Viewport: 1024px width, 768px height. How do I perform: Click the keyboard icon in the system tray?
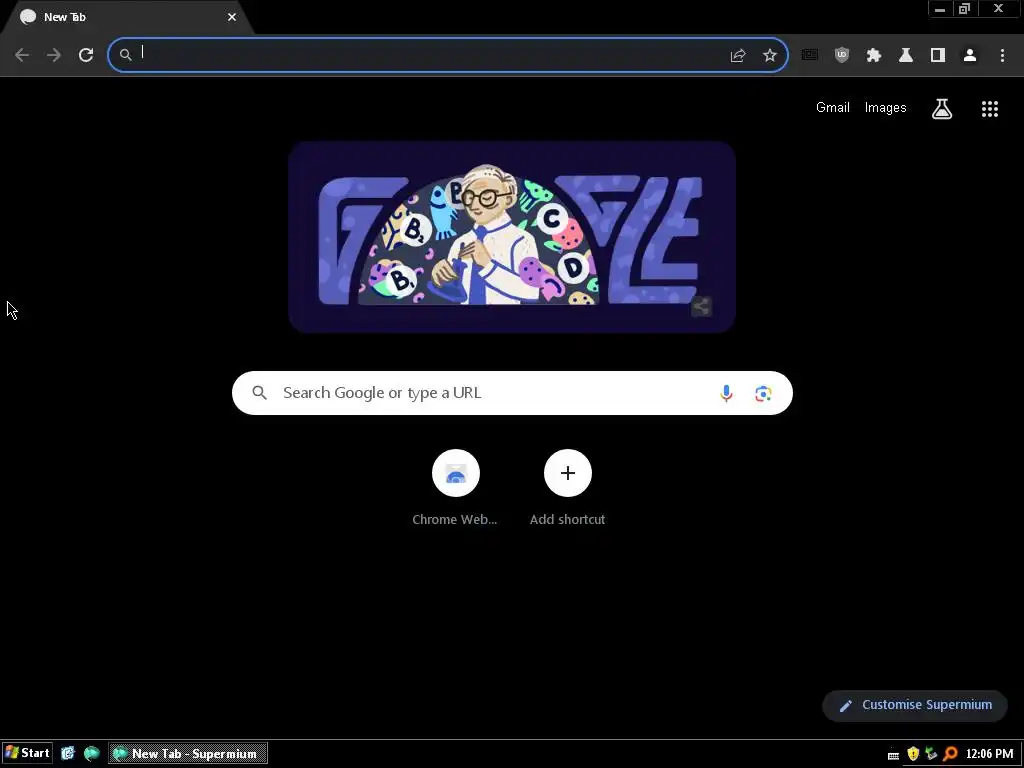[893, 756]
